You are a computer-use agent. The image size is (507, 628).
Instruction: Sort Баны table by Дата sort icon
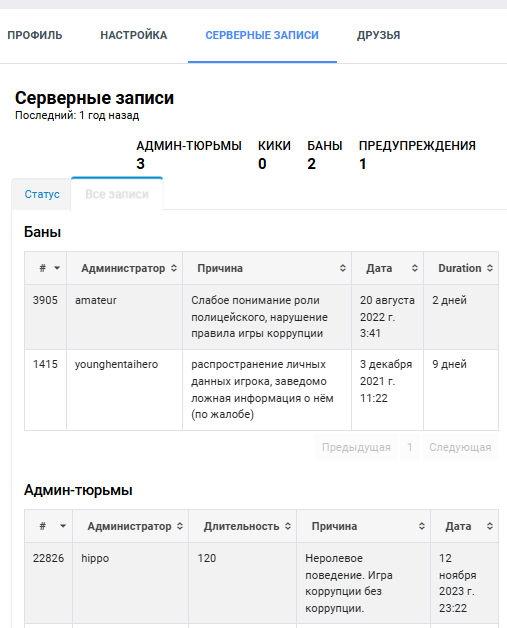coord(415,268)
